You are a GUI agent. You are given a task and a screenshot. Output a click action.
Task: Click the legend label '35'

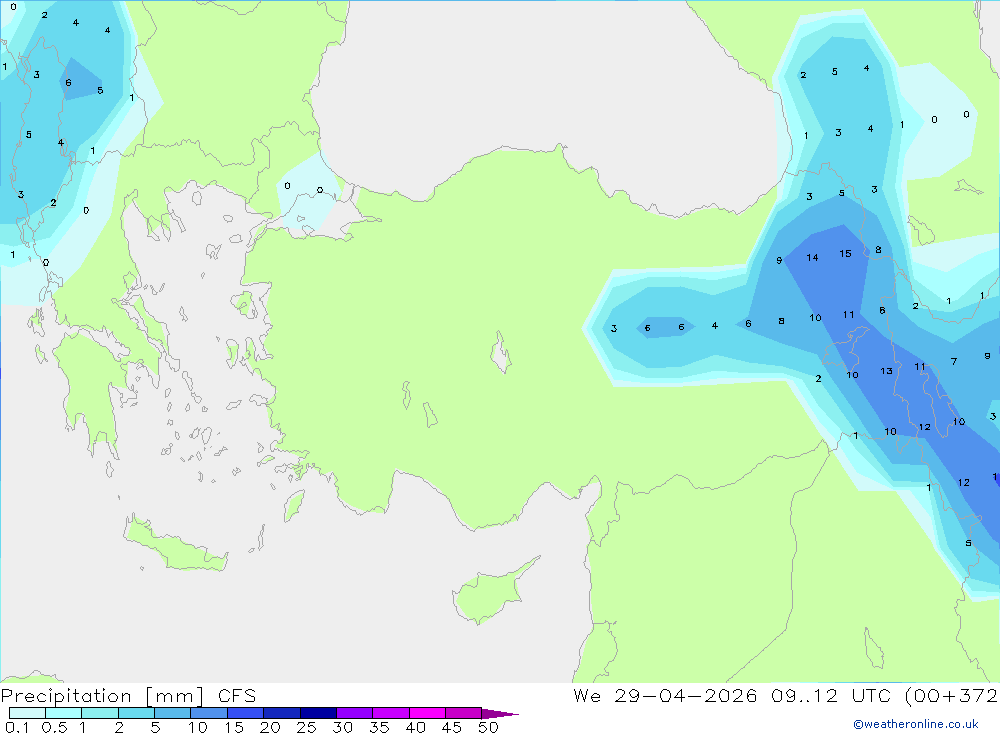click(x=379, y=727)
